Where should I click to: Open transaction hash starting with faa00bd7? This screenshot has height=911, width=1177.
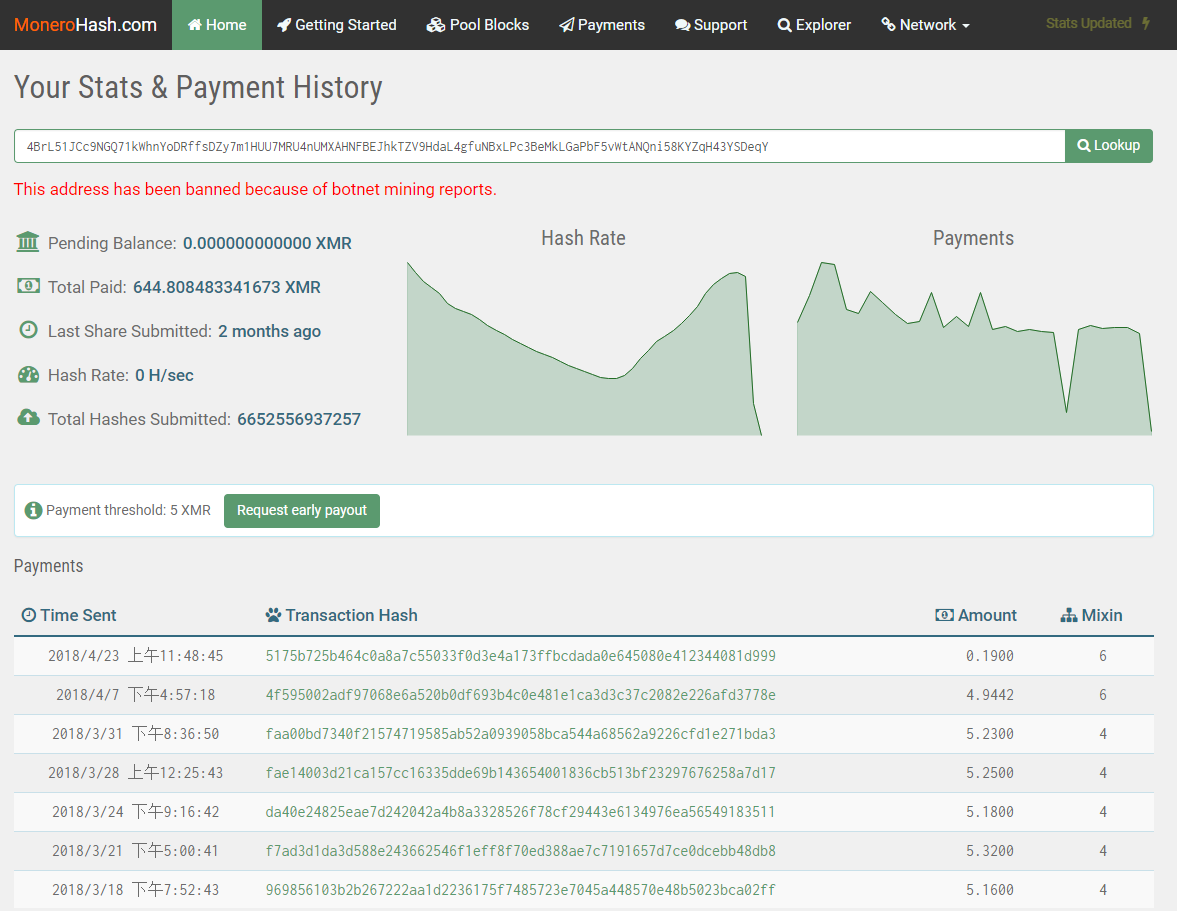pos(520,734)
